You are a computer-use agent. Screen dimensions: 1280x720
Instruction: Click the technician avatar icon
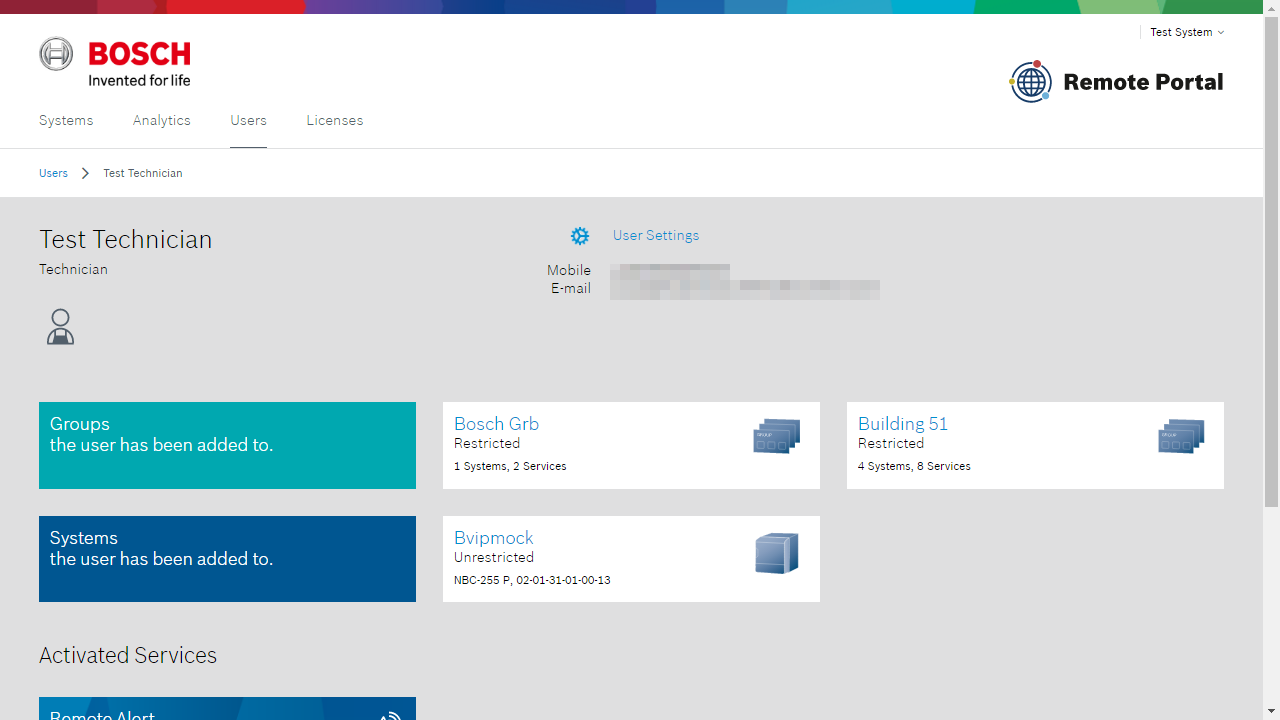(x=60, y=327)
